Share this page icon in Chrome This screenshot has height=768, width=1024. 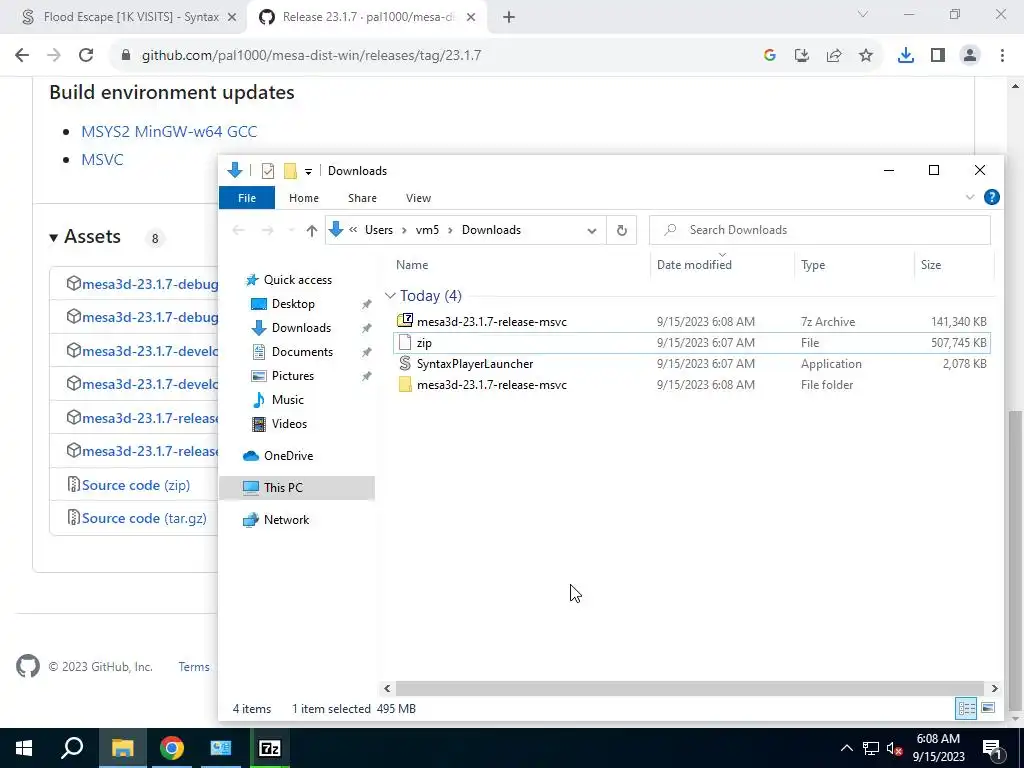pyautogui.click(x=834, y=56)
